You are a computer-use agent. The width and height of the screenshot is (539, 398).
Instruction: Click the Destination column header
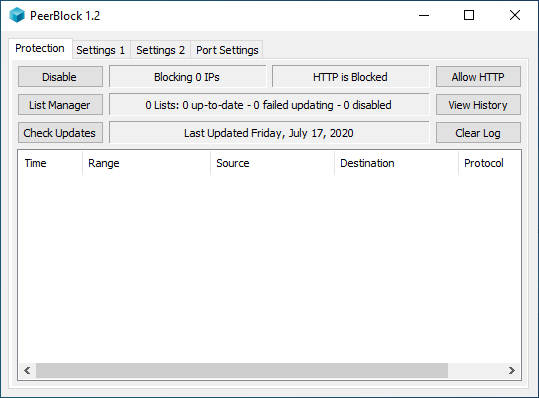[x=396, y=163]
